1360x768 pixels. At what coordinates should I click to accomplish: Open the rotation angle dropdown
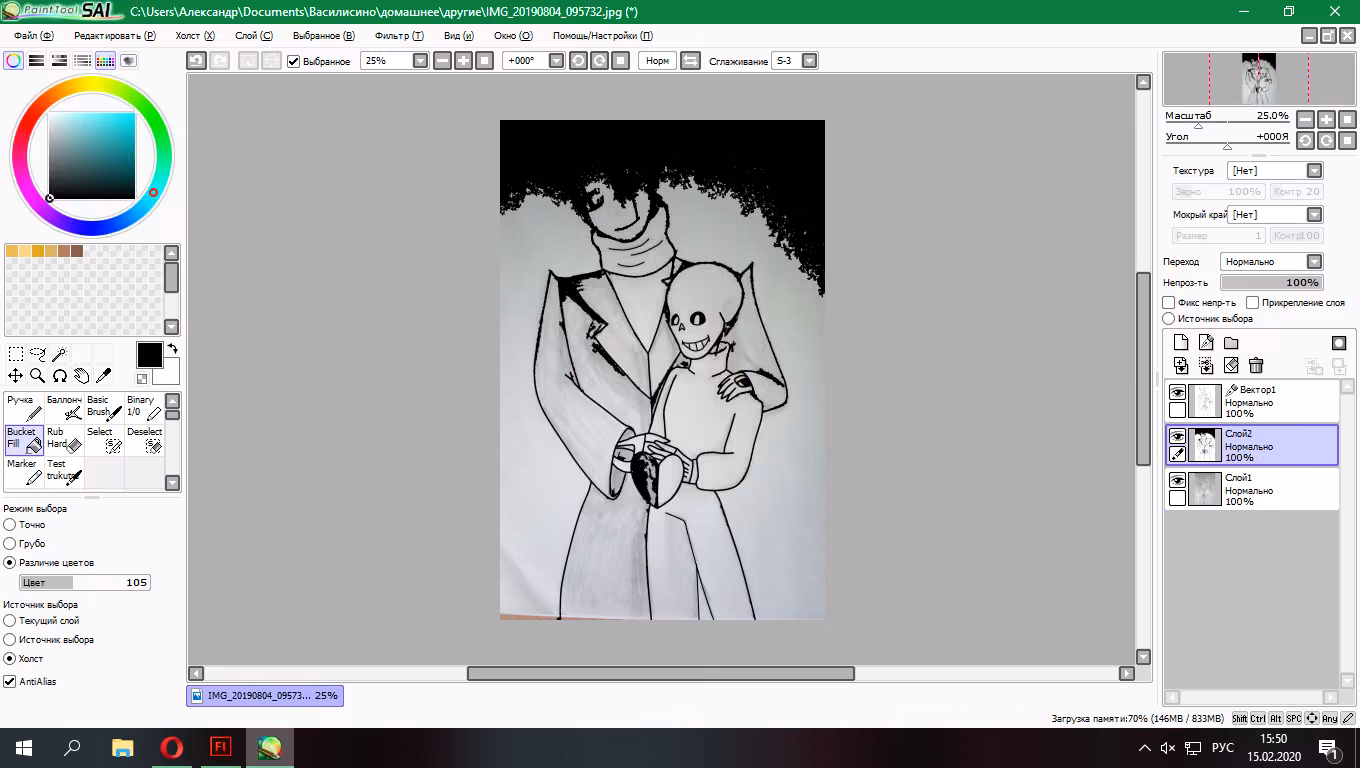[x=557, y=61]
